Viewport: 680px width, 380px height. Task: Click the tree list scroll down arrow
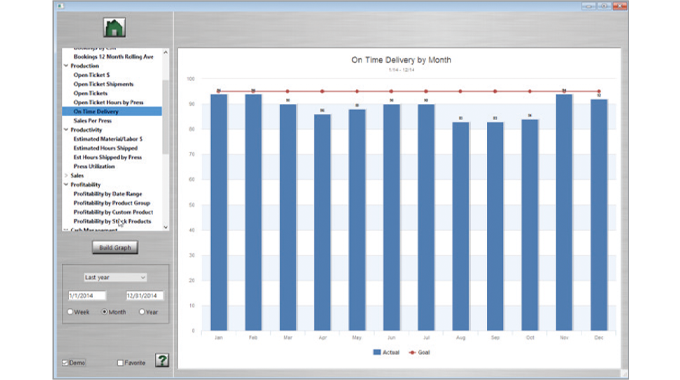click(166, 227)
